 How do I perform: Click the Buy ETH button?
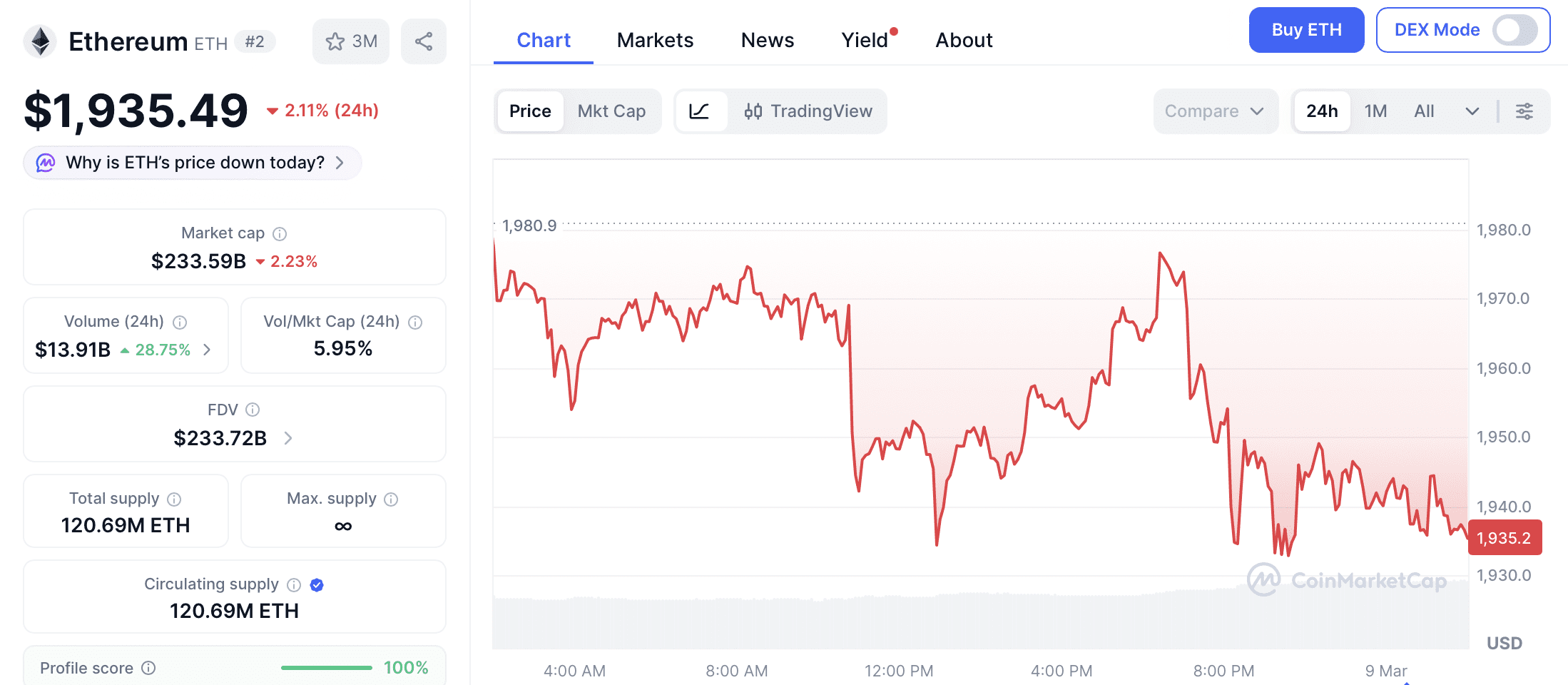tap(1306, 30)
